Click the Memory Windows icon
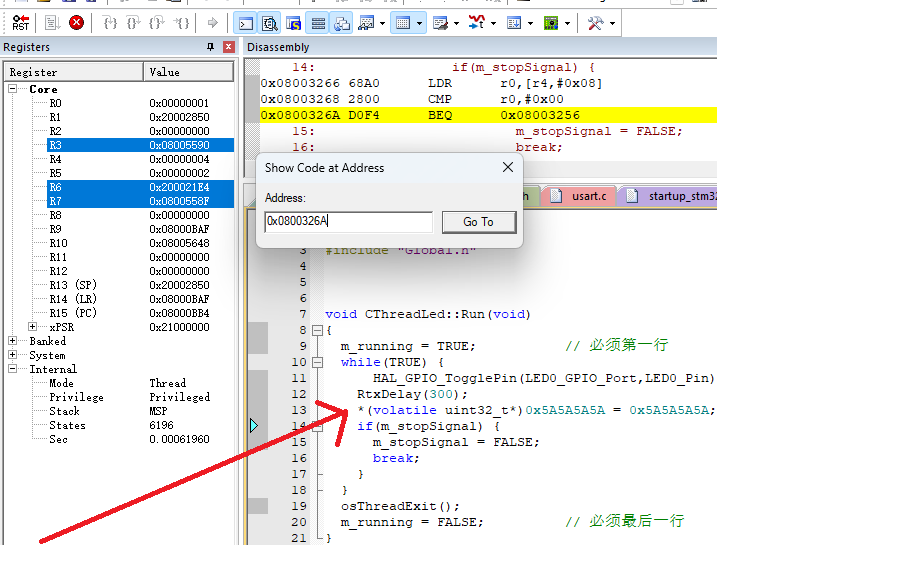Image resolution: width=906 pixels, height=563 pixels. pos(403,23)
